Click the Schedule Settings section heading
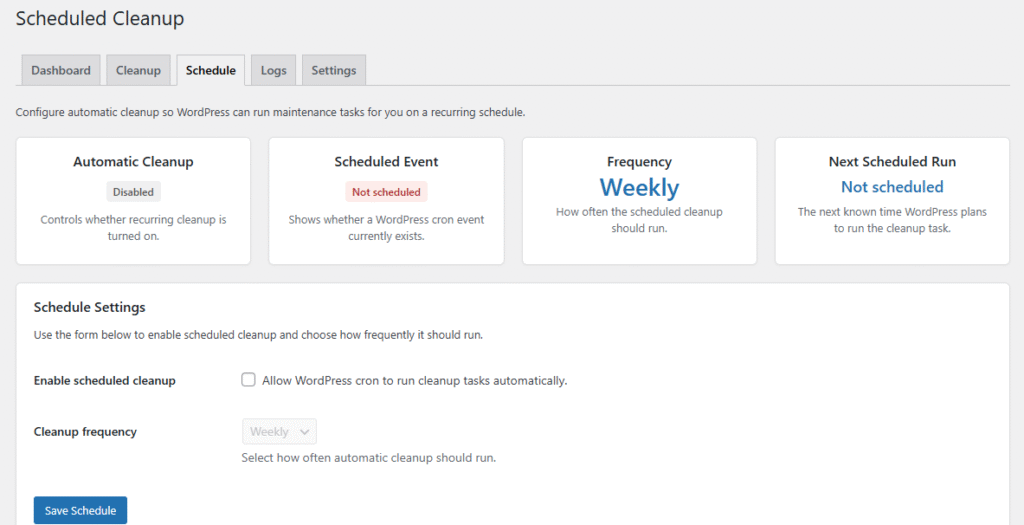Screen dimensions: 1024x525 [89, 307]
